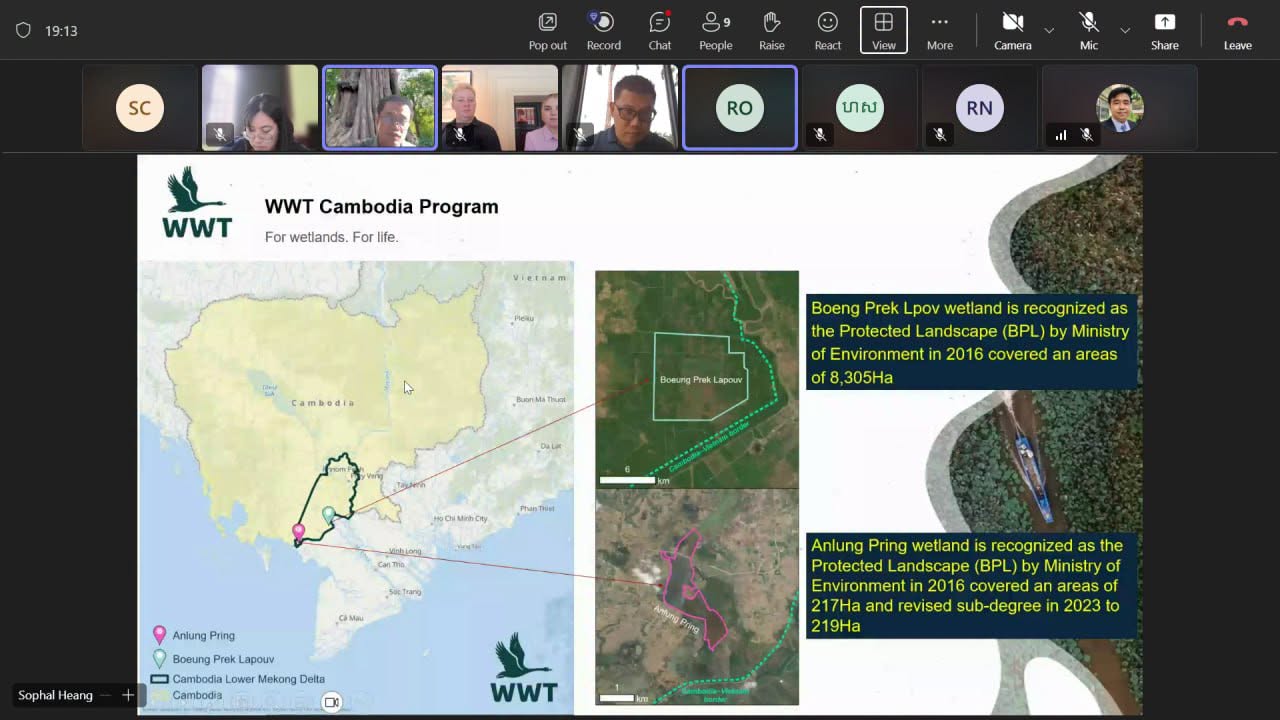Click the meeting timer 19:13

(x=61, y=31)
